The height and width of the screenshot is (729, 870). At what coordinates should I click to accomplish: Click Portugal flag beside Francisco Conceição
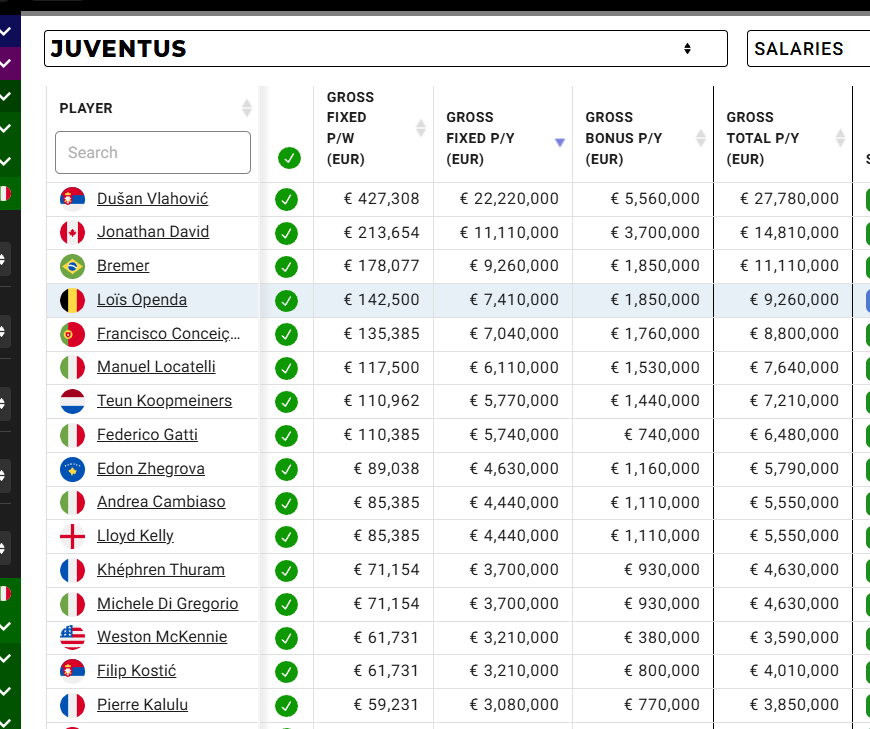pos(73,334)
